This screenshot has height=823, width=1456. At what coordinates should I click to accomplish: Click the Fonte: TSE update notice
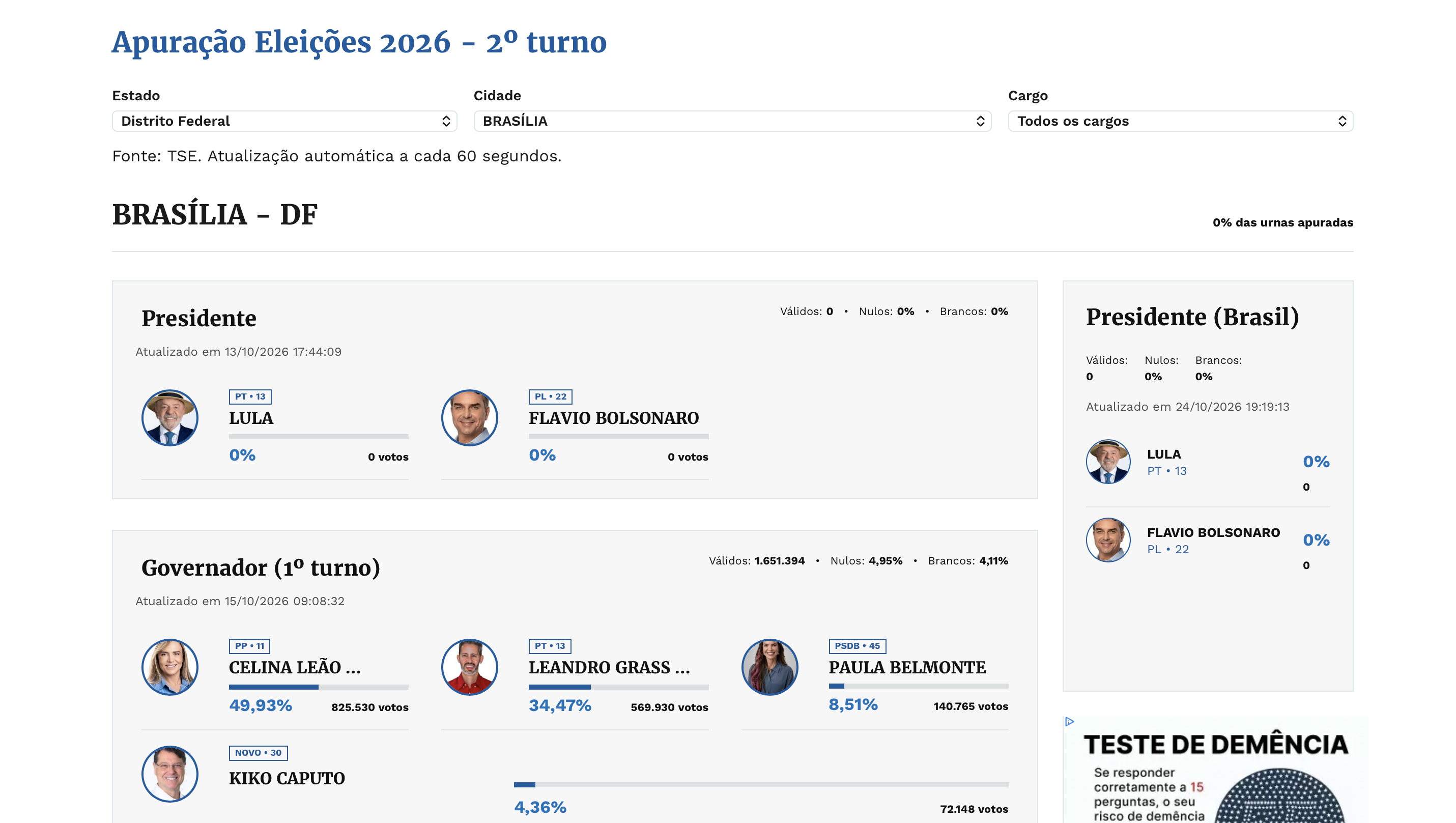click(337, 156)
